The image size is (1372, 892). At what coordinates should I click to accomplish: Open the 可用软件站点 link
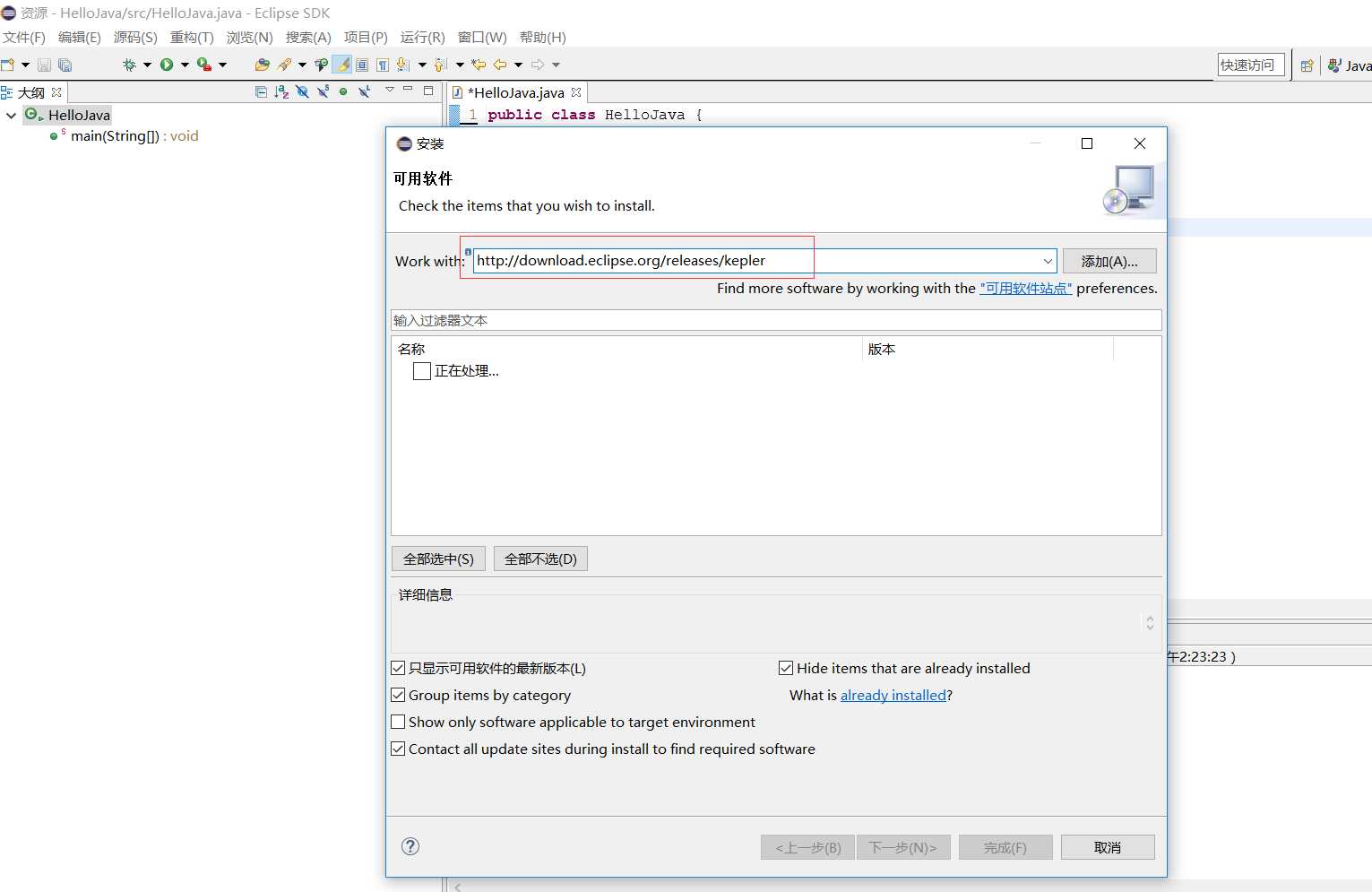[x=1026, y=289]
